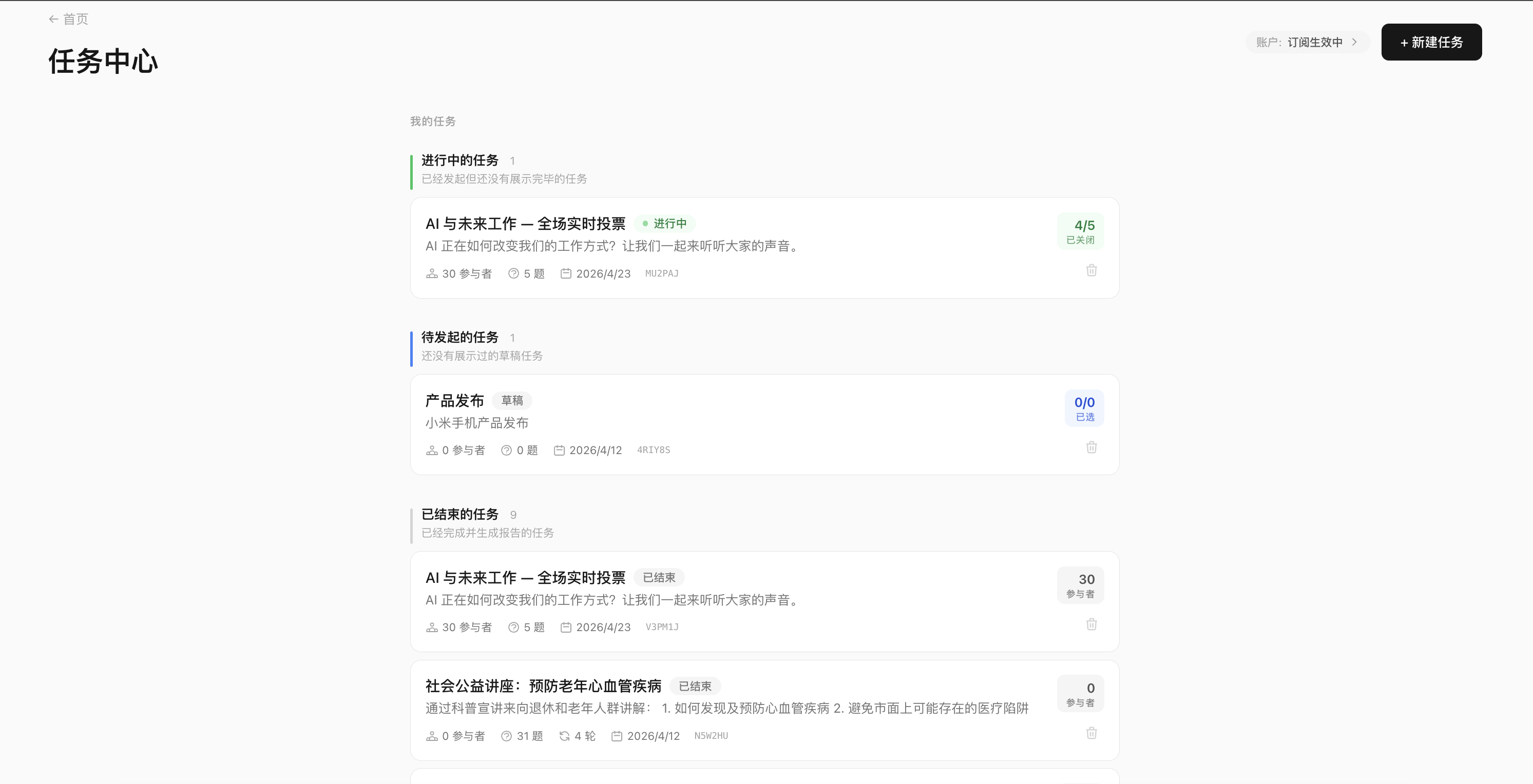The image size is (1533, 784).
Task: Click the task code V3PM1J
Action: pyautogui.click(x=662, y=627)
